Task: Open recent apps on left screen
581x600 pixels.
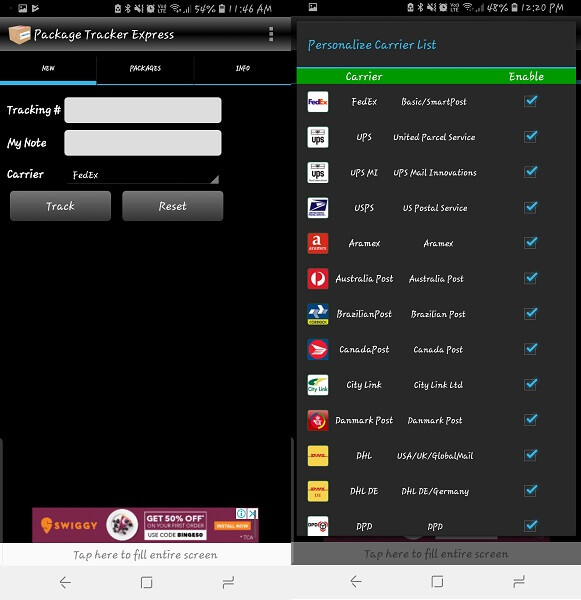Action: click(x=228, y=582)
